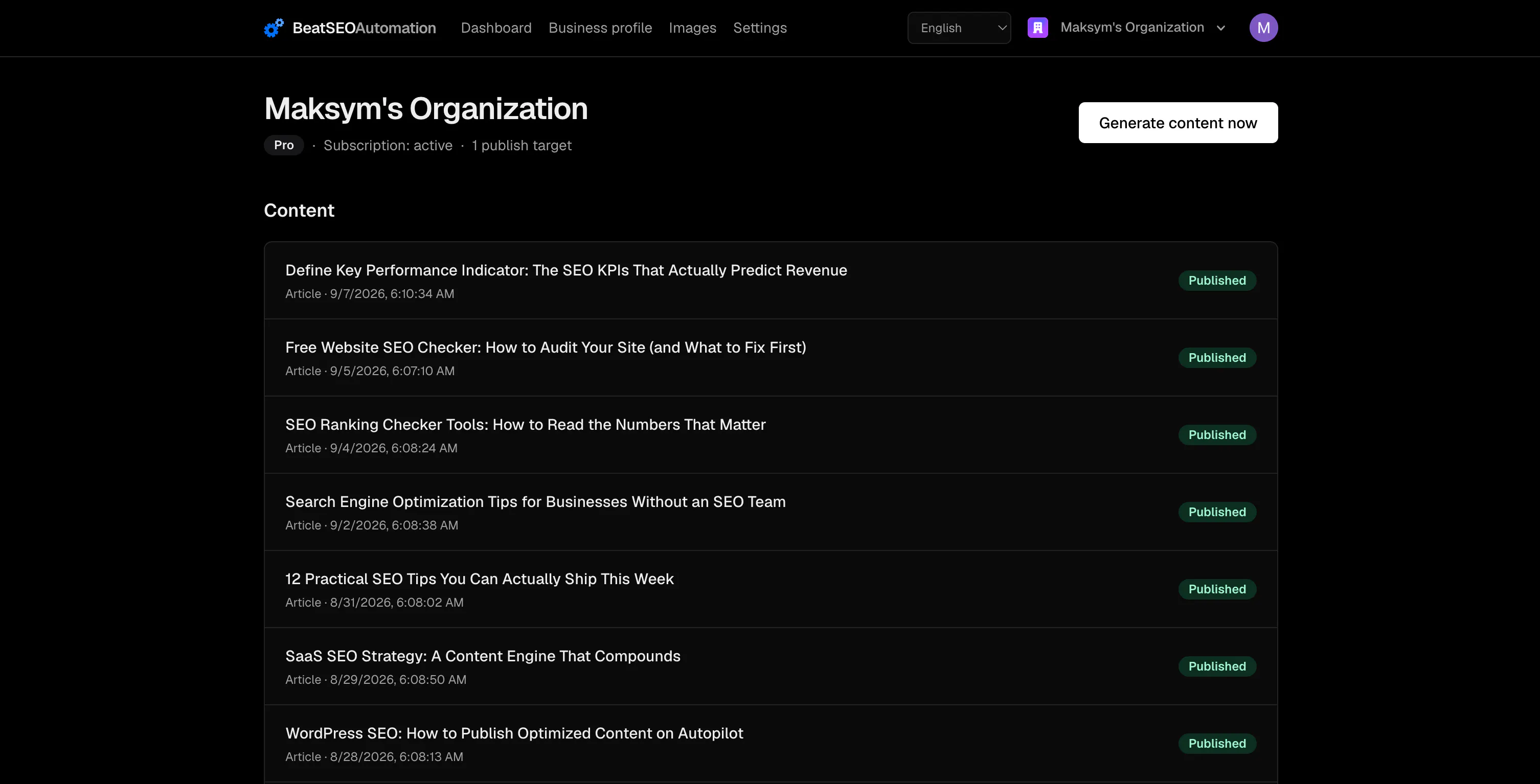Open the Business profile page
The height and width of the screenshot is (784, 1540).
click(x=600, y=28)
